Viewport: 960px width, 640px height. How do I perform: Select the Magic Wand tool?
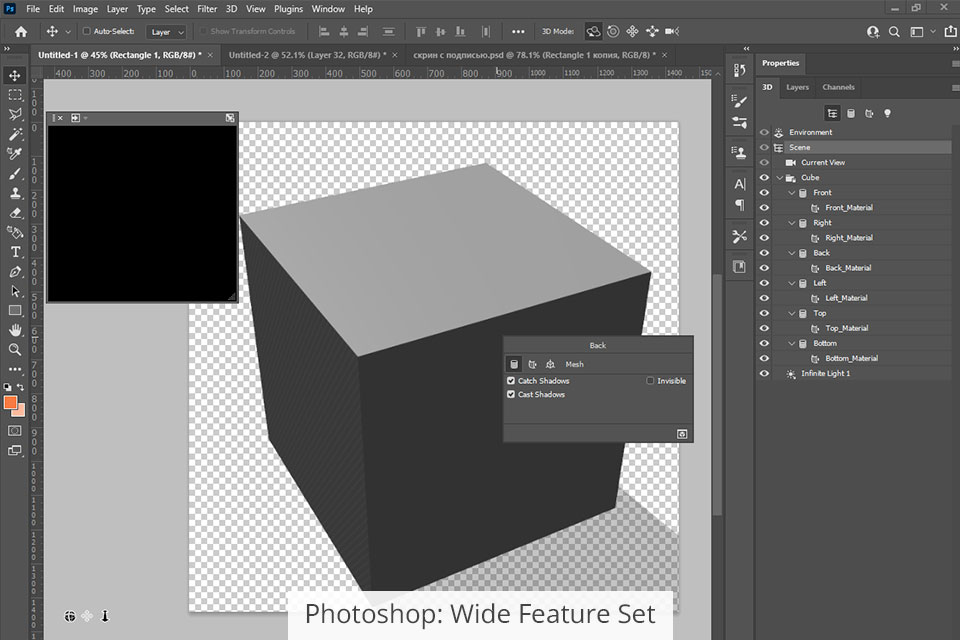[15, 134]
